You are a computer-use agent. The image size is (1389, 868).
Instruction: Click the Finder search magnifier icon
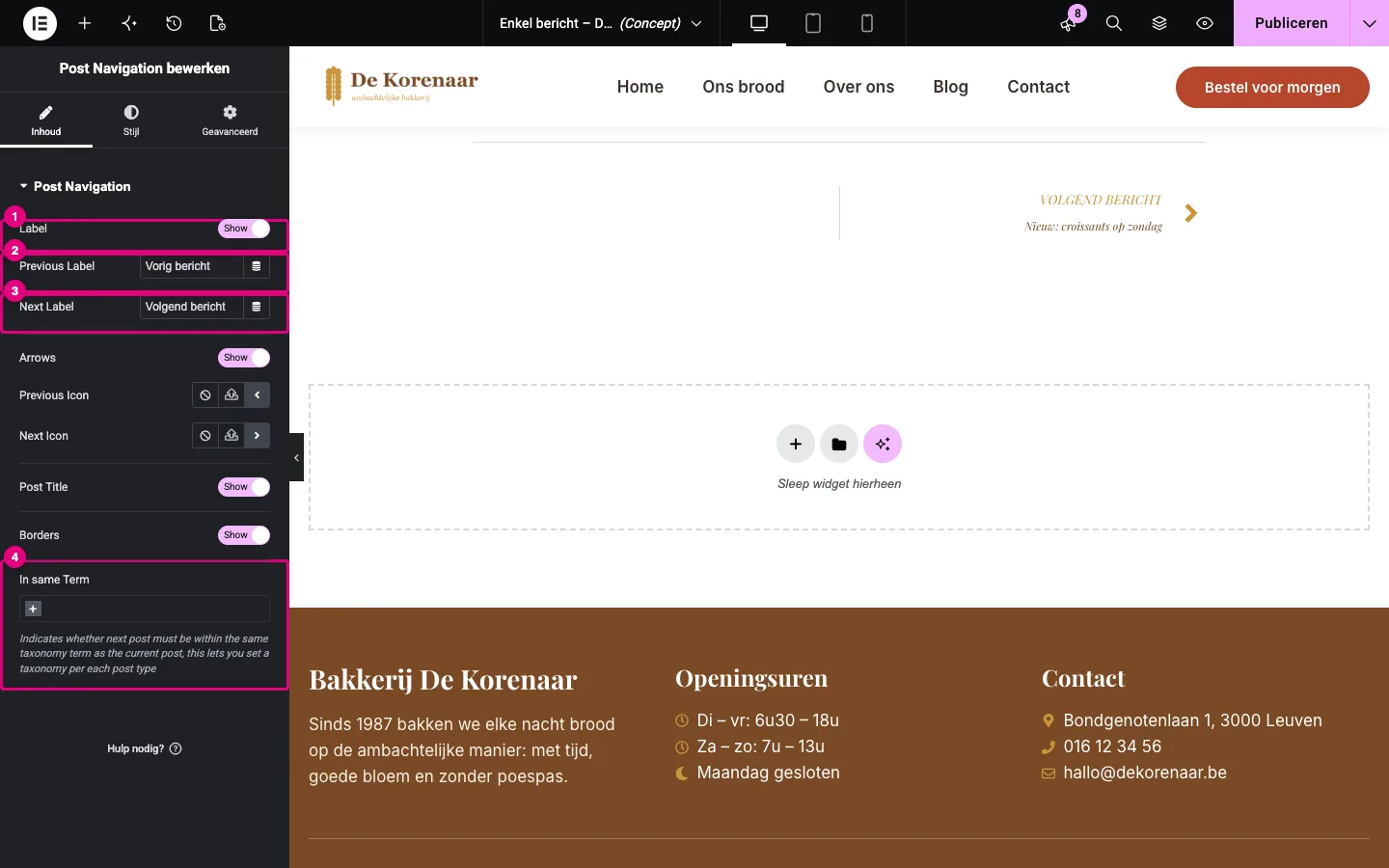tap(1114, 23)
